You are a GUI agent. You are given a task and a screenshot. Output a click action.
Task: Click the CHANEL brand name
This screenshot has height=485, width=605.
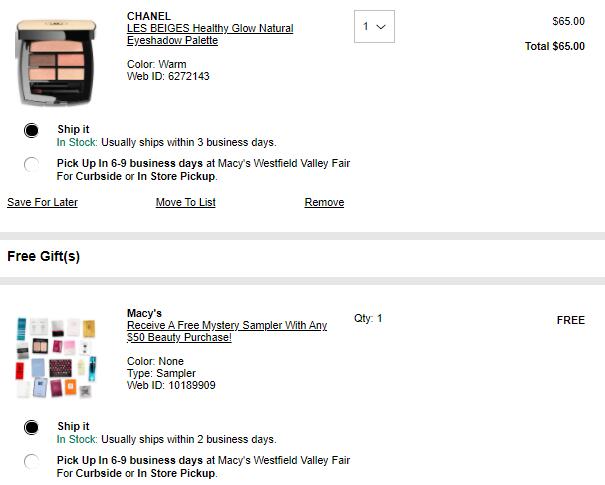[149, 16]
